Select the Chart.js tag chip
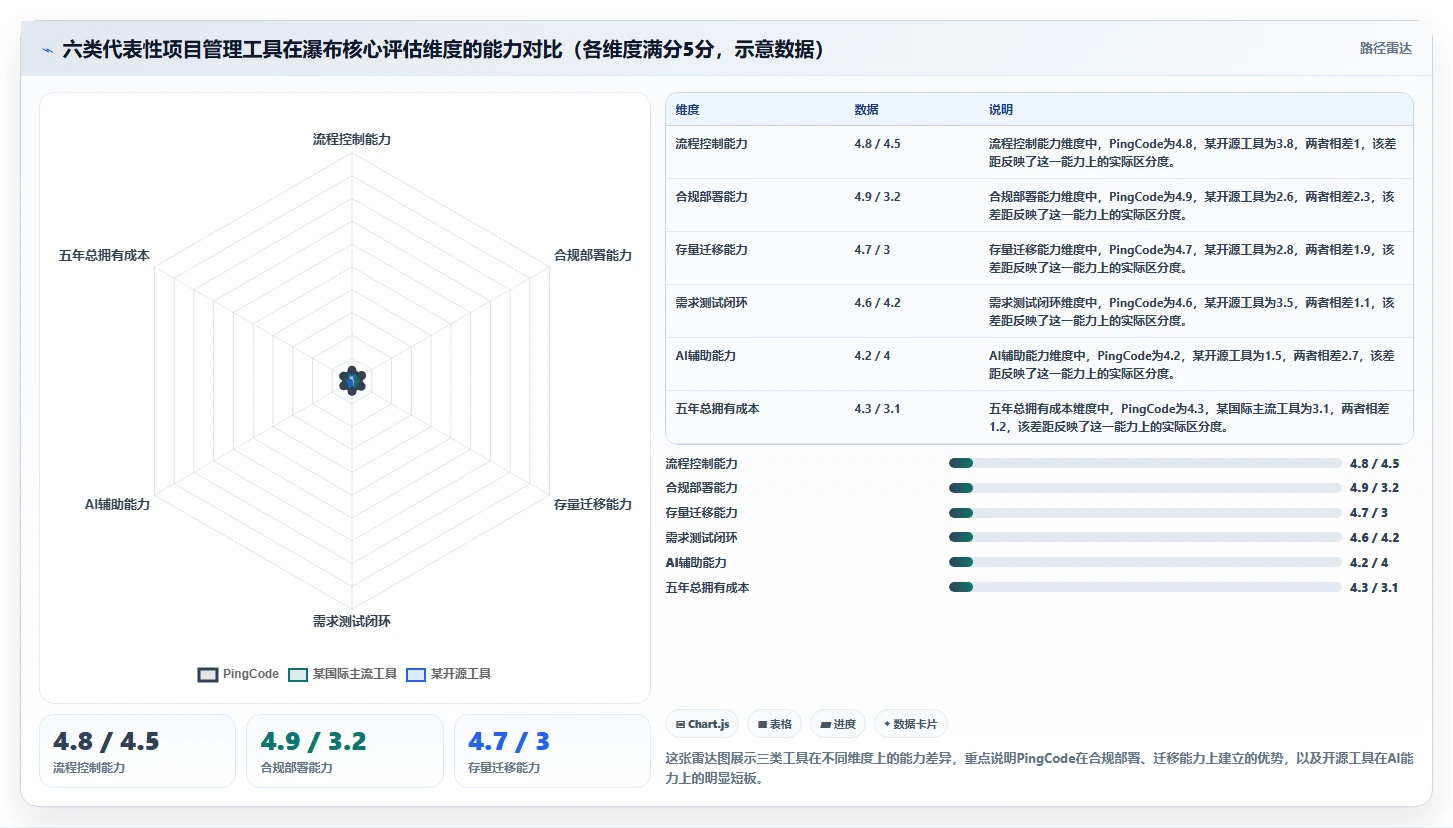 [x=702, y=724]
